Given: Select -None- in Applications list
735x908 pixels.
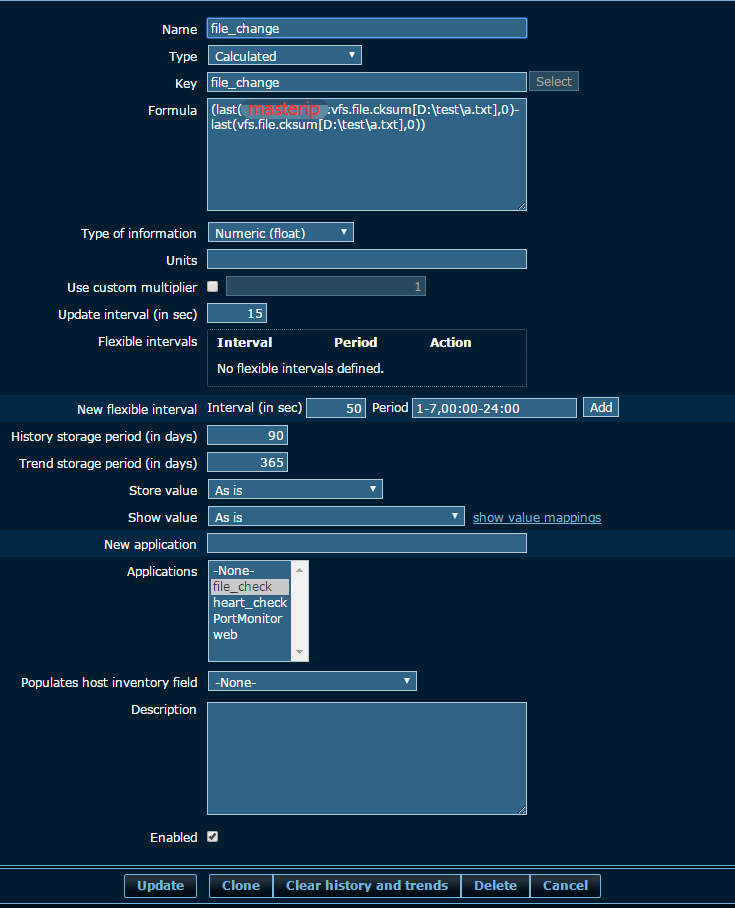Looking at the screenshot, I should [x=250, y=571].
